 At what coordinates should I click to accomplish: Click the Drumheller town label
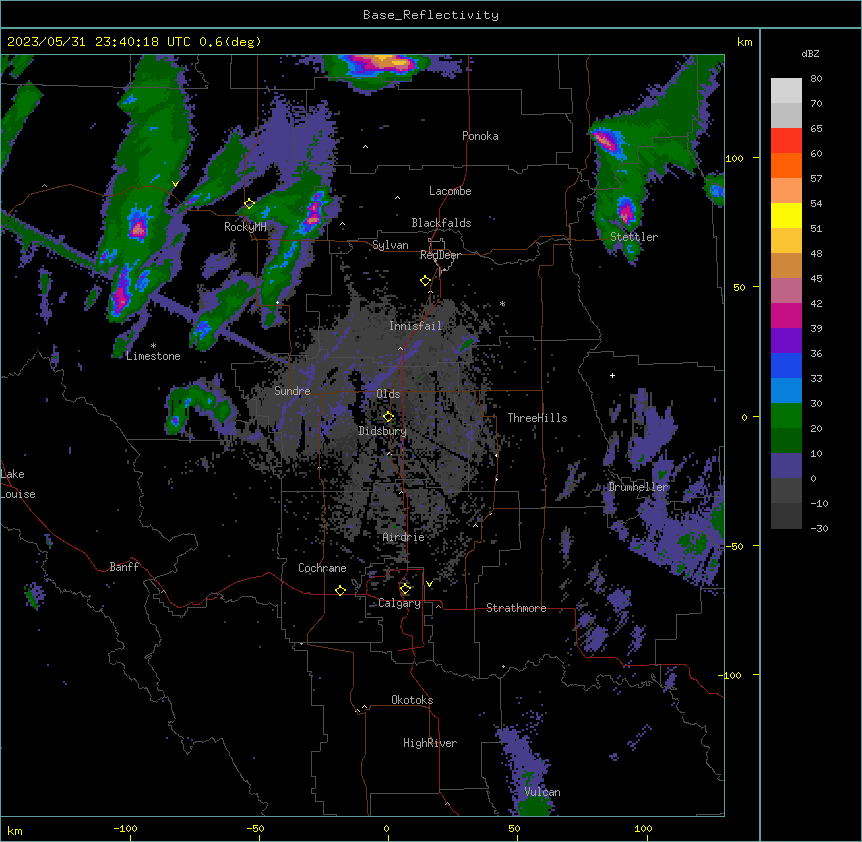point(638,487)
